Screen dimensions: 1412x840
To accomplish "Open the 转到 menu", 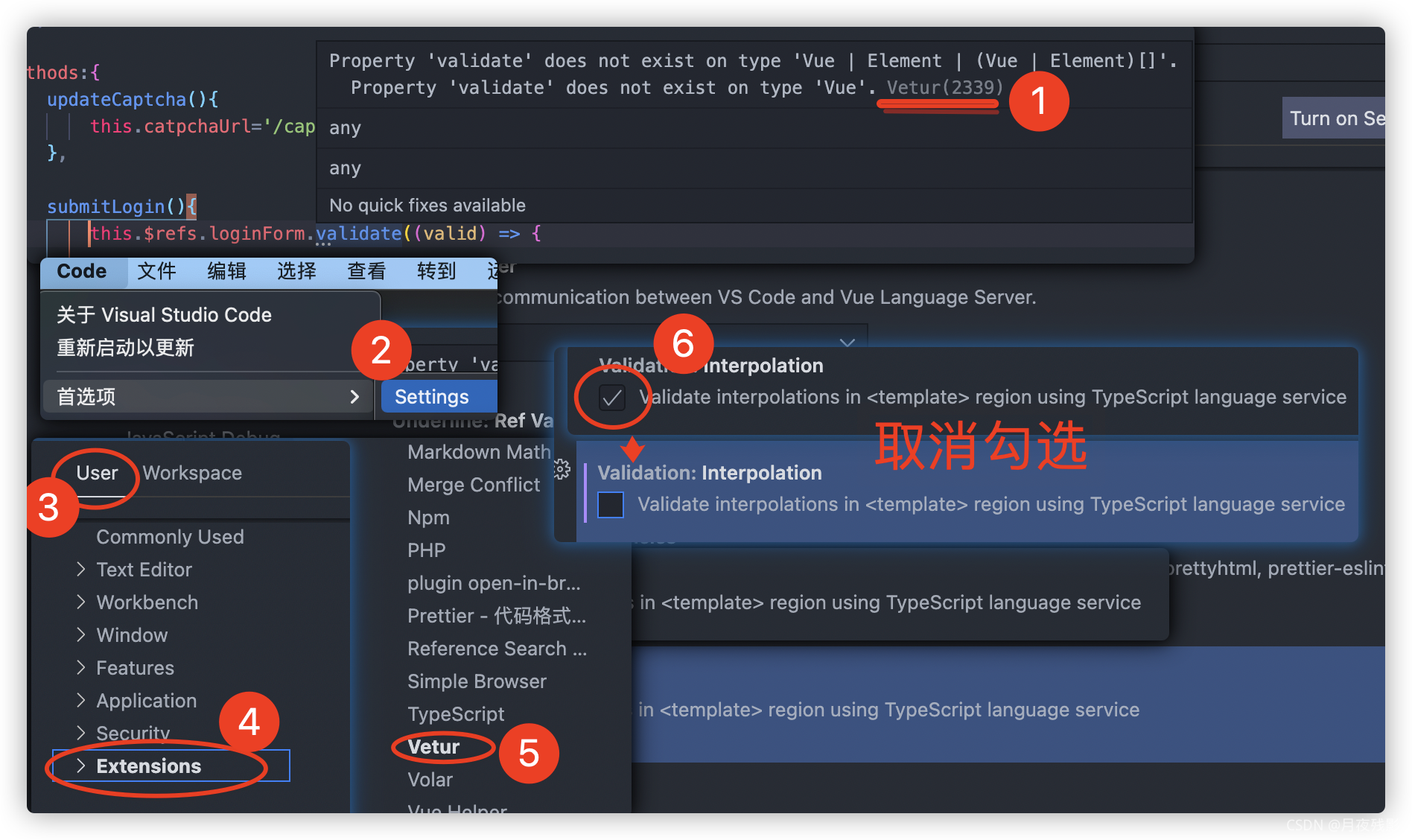I will (436, 271).
